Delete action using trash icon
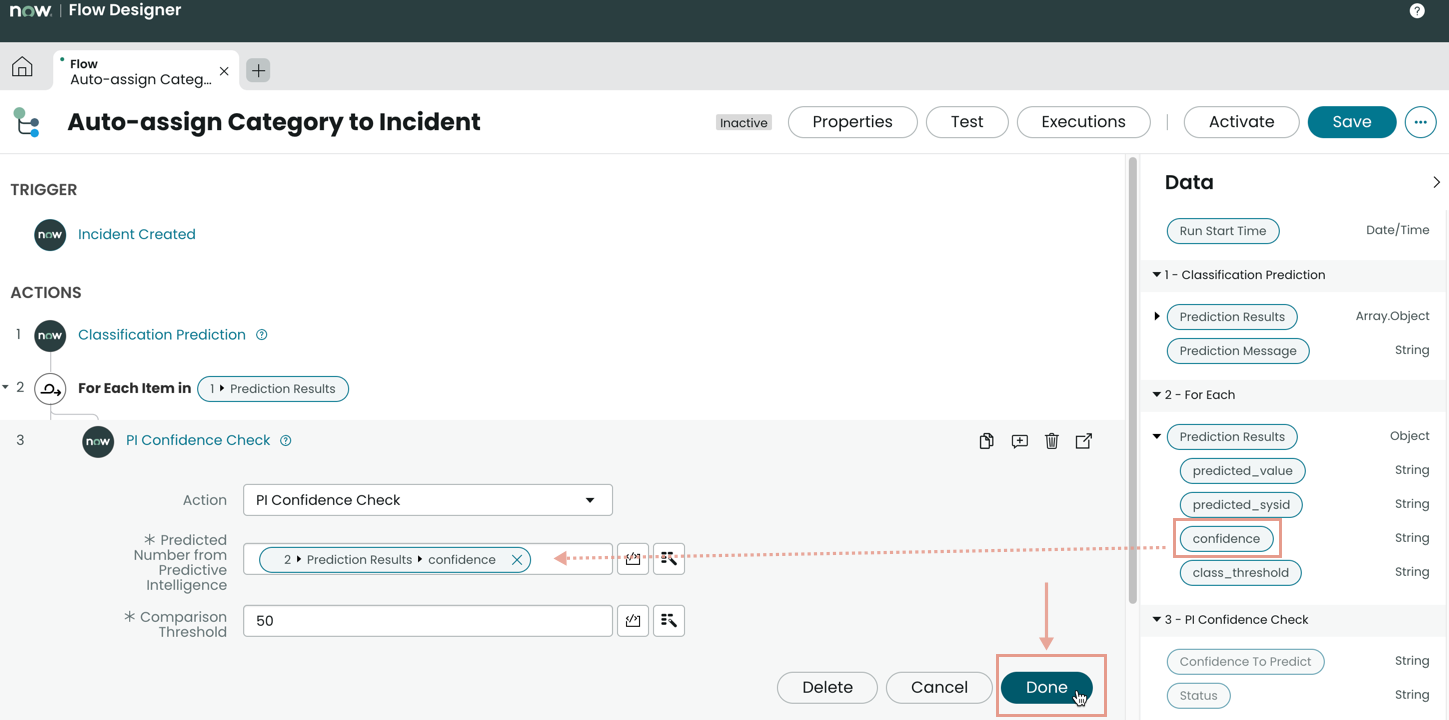Image resolution: width=1449 pixels, height=720 pixels. (1051, 441)
